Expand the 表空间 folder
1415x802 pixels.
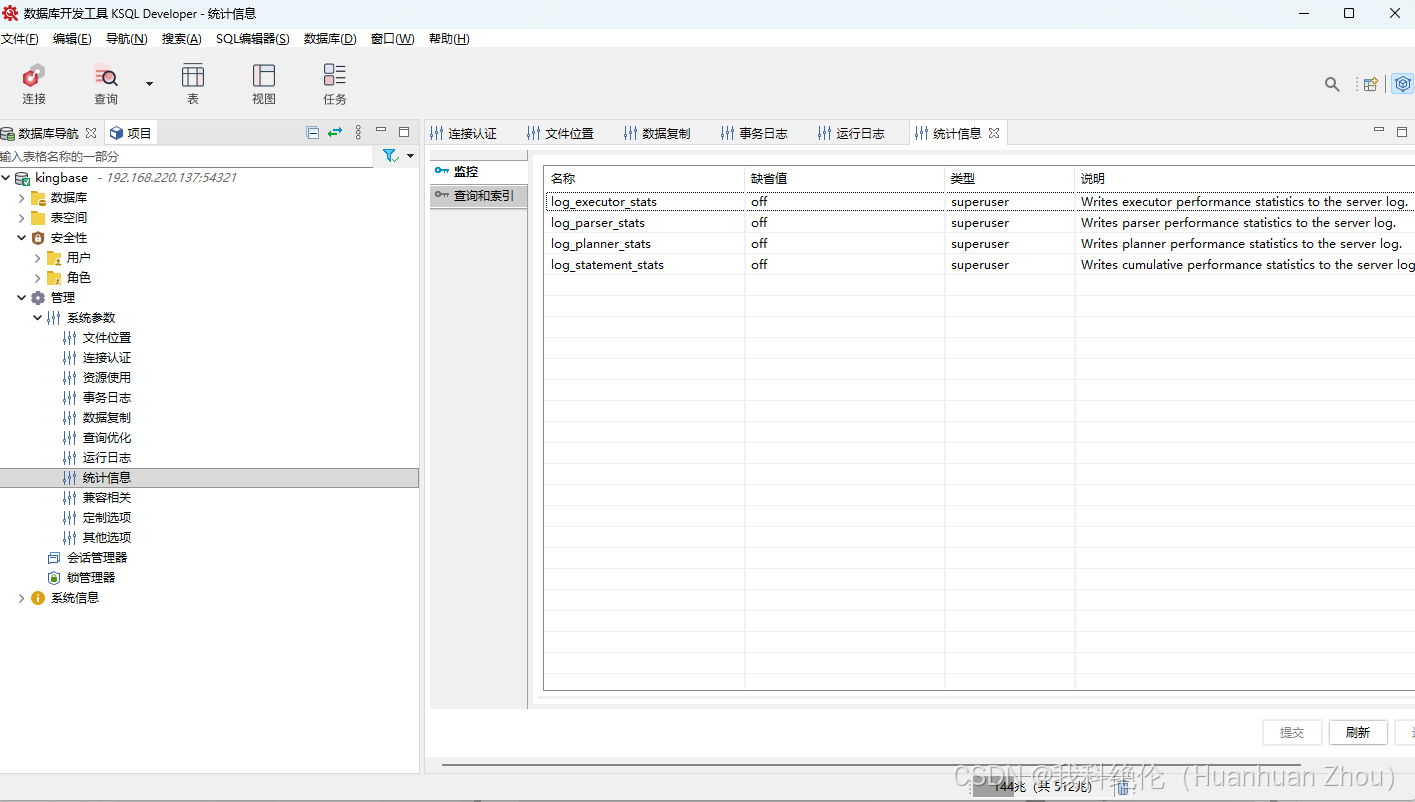(22, 218)
